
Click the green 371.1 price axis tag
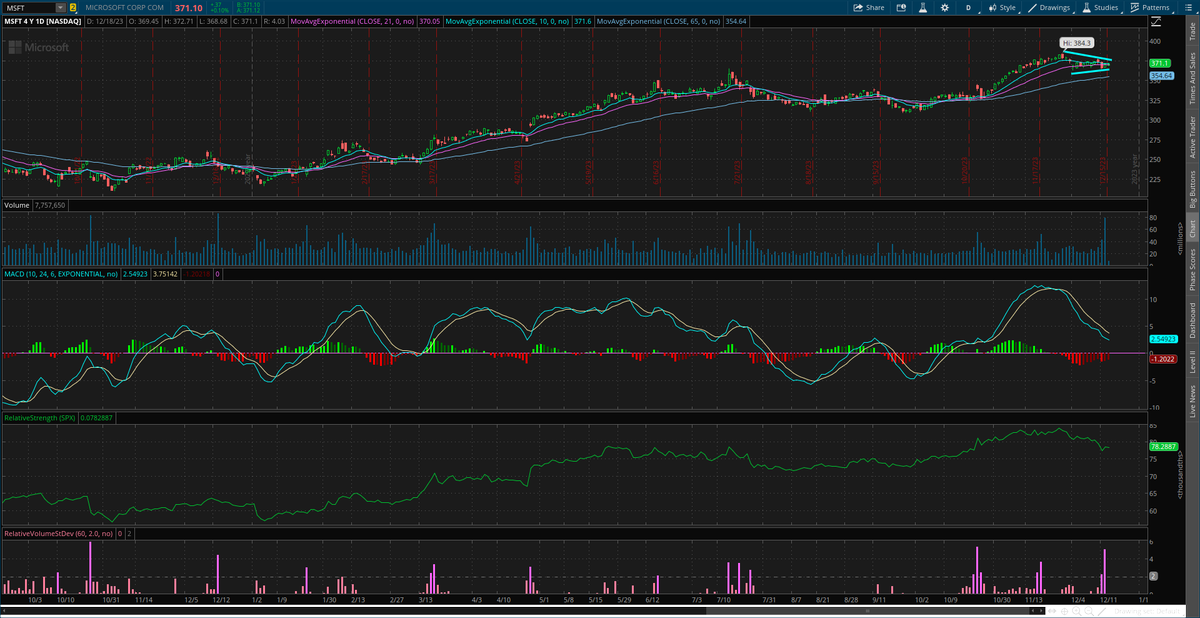coord(1158,63)
